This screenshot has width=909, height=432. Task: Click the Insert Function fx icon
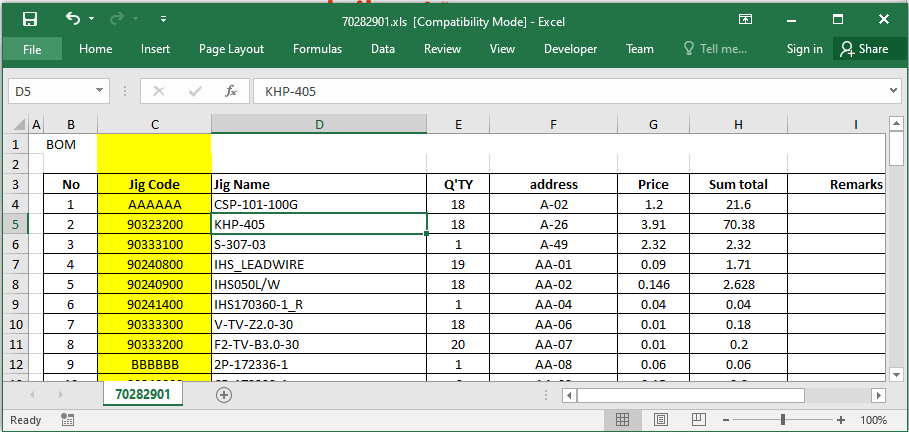coord(231,91)
